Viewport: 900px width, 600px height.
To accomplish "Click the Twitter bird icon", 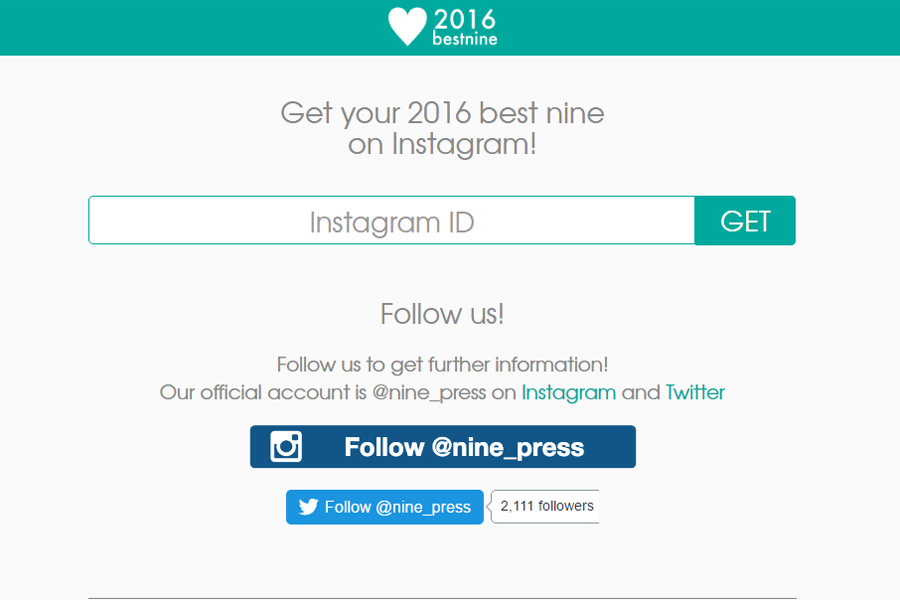I will click(308, 507).
